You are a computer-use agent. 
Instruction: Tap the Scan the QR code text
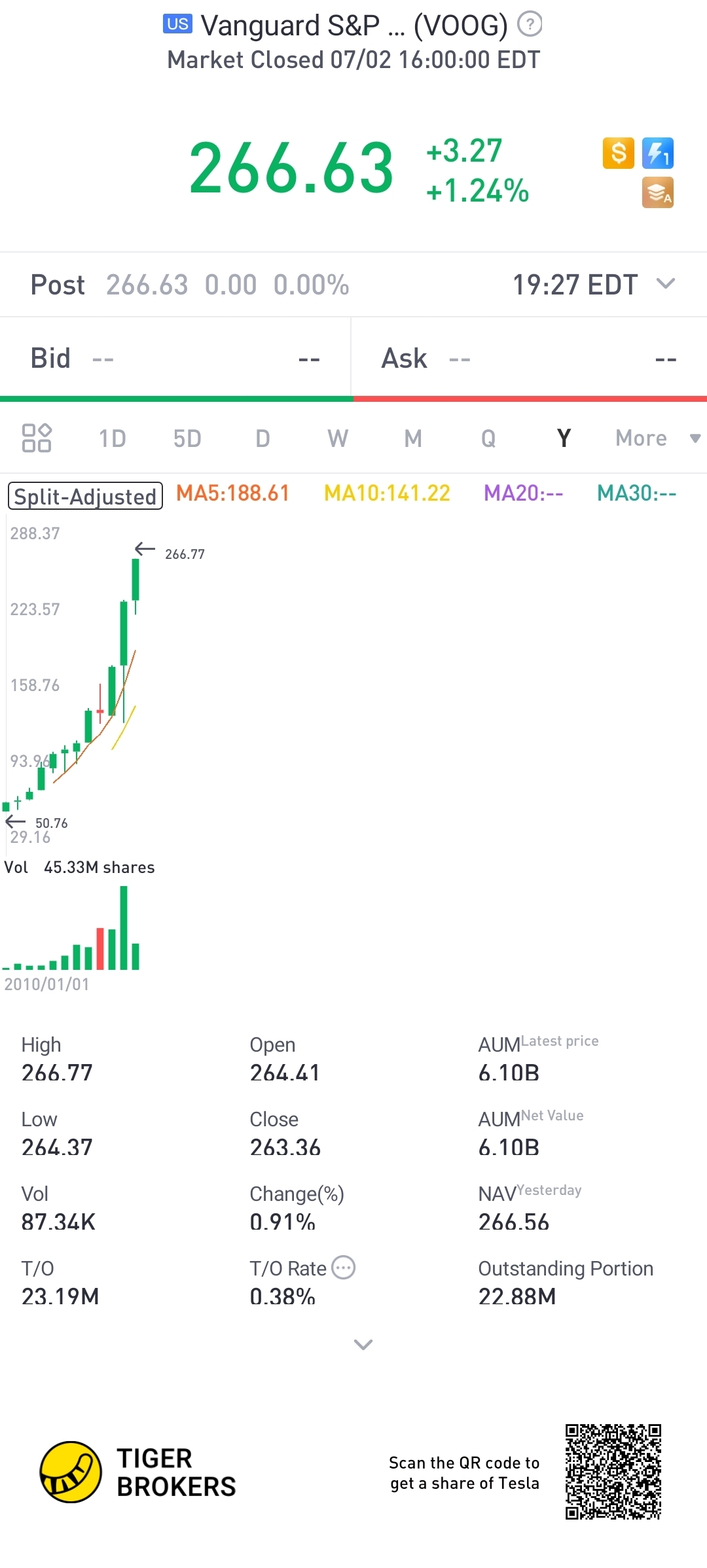[464, 1472]
